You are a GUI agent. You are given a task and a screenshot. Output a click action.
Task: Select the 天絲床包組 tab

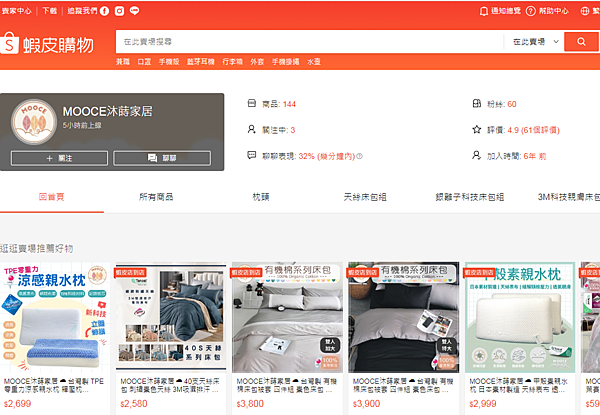point(365,197)
